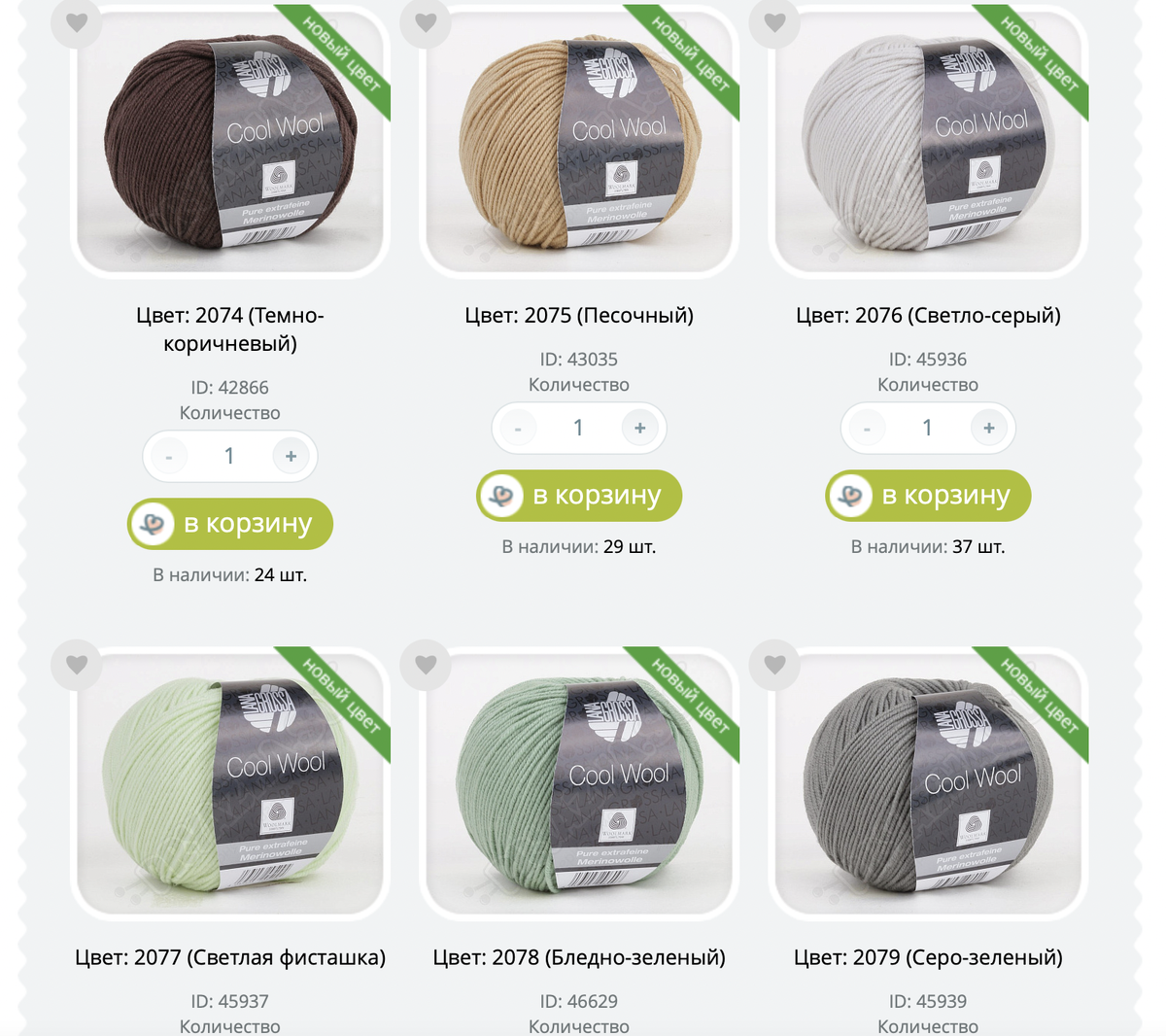The image size is (1166, 1036).
Task: Add dark brown 2074 to cart
Action: pos(230,524)
